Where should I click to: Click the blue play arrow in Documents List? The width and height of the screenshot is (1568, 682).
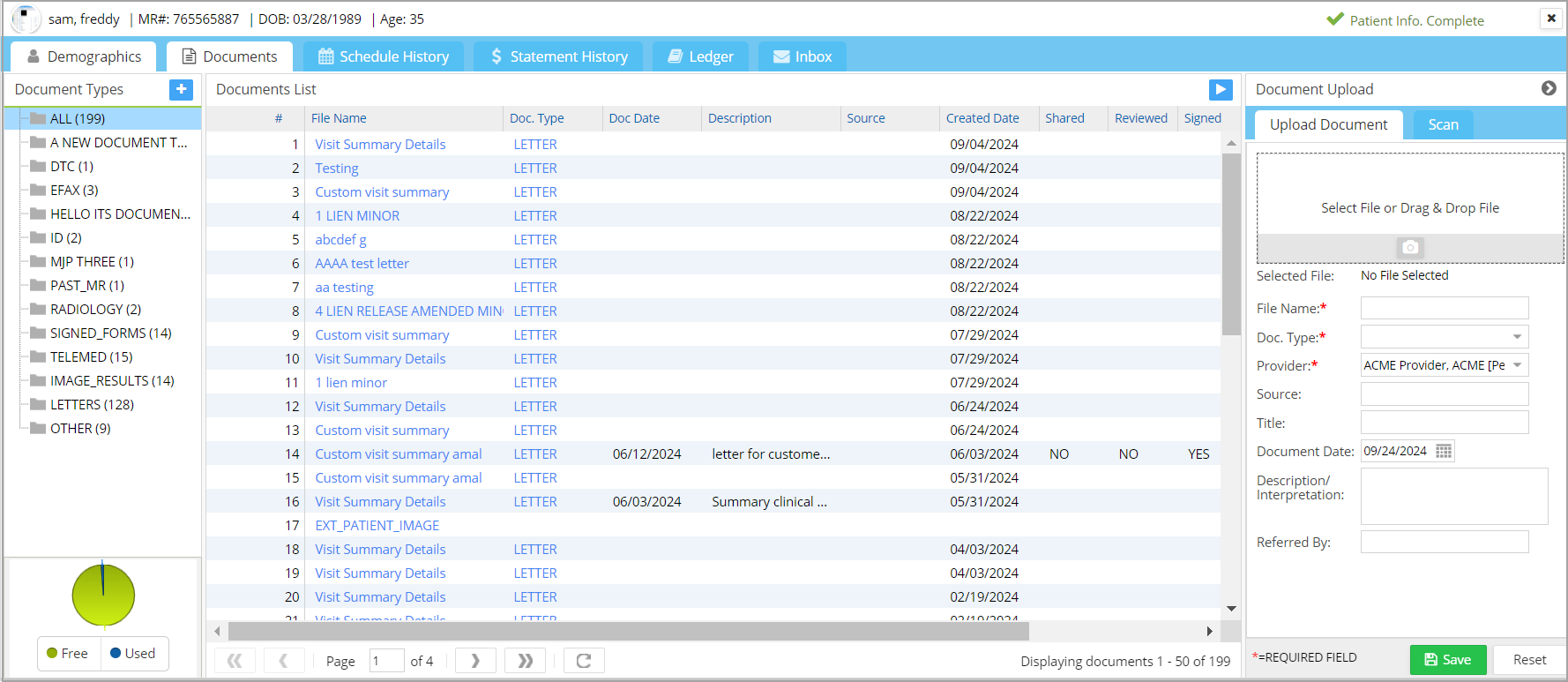click(1220, 89)
